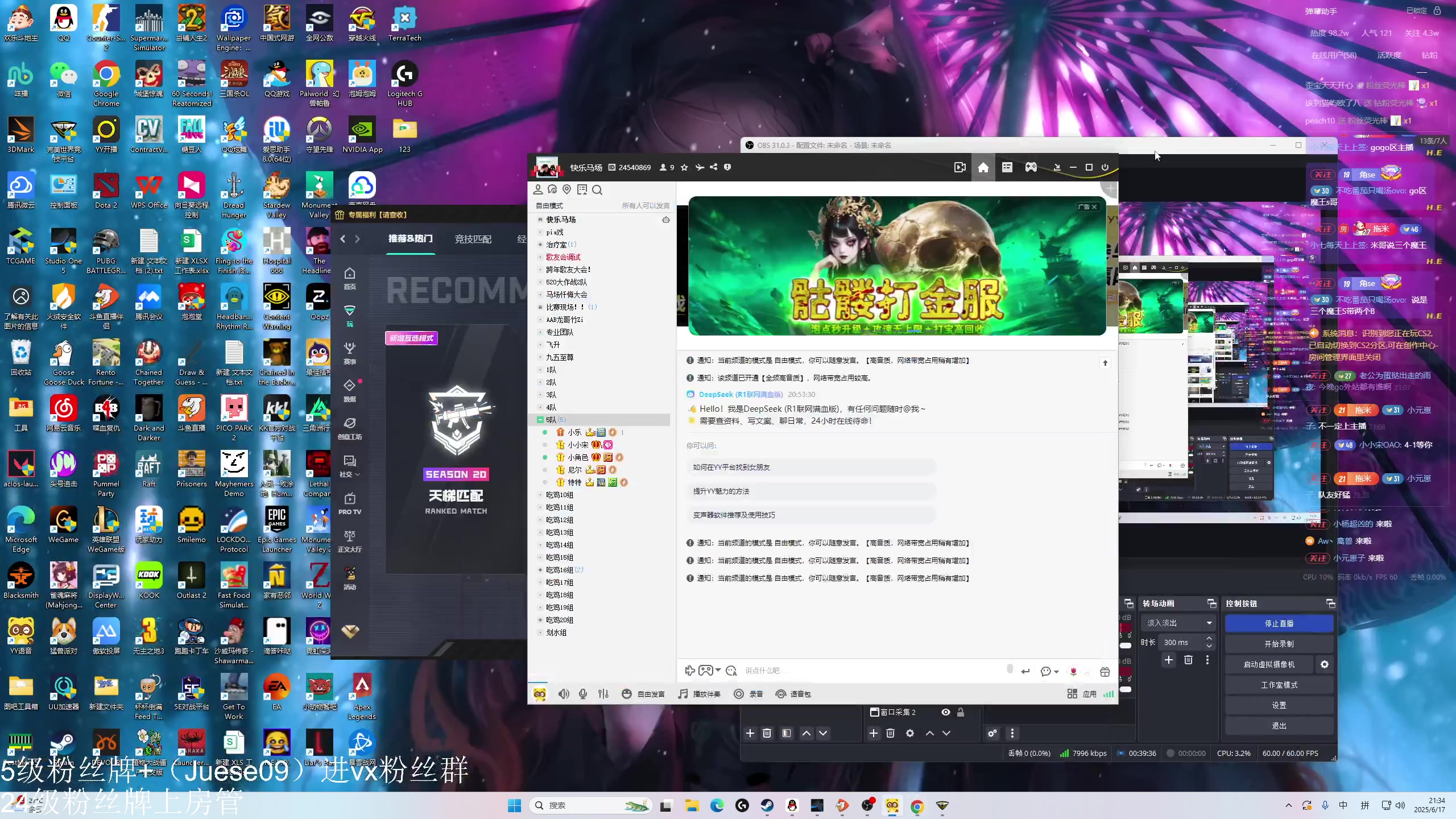Screen dimensions: 1456x819
Task: Open 设置 in OBS controls
Action: (1279, 705)
